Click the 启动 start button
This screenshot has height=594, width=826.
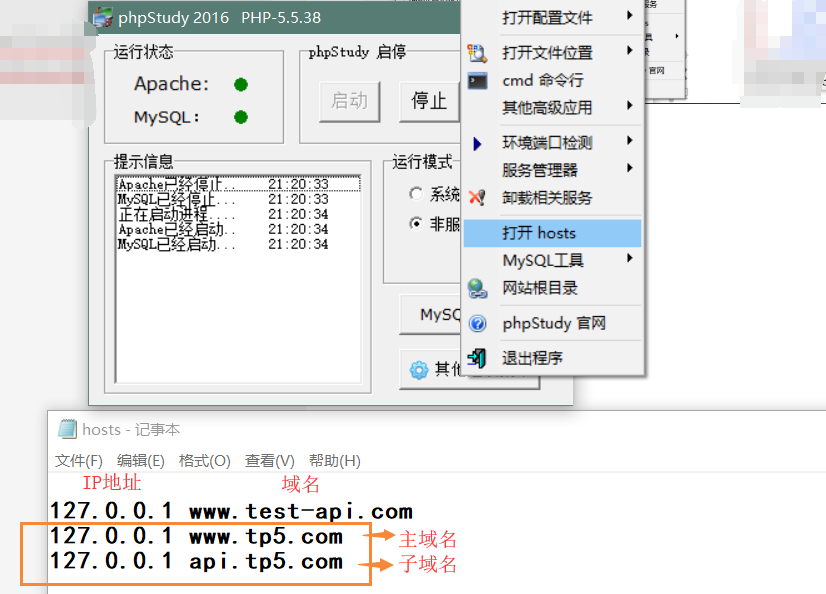350,102
